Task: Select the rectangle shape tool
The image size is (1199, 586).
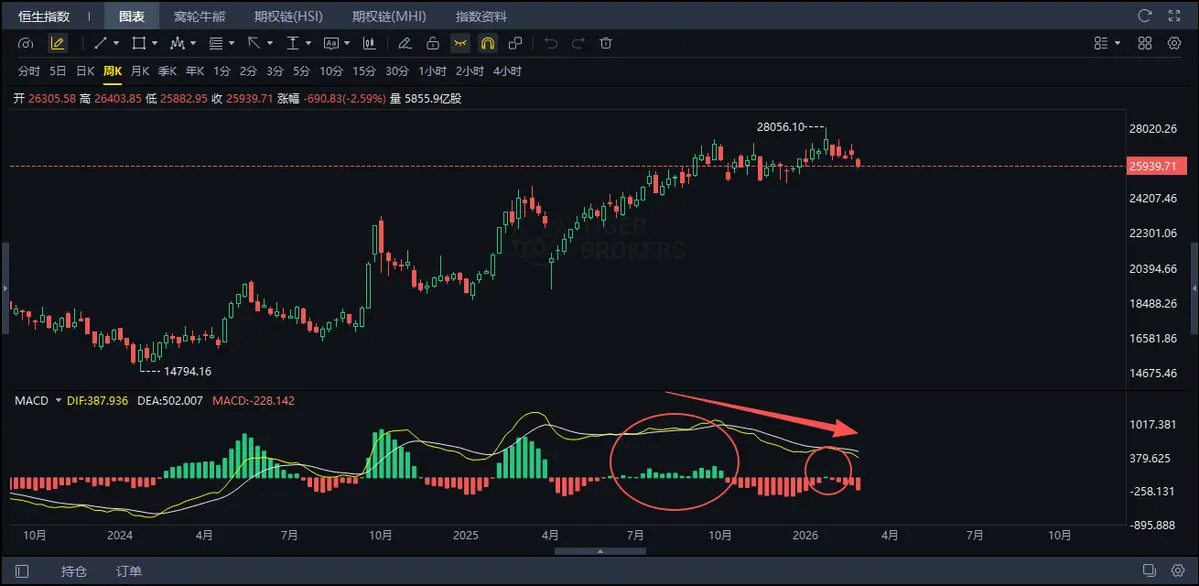Action: 138,44
